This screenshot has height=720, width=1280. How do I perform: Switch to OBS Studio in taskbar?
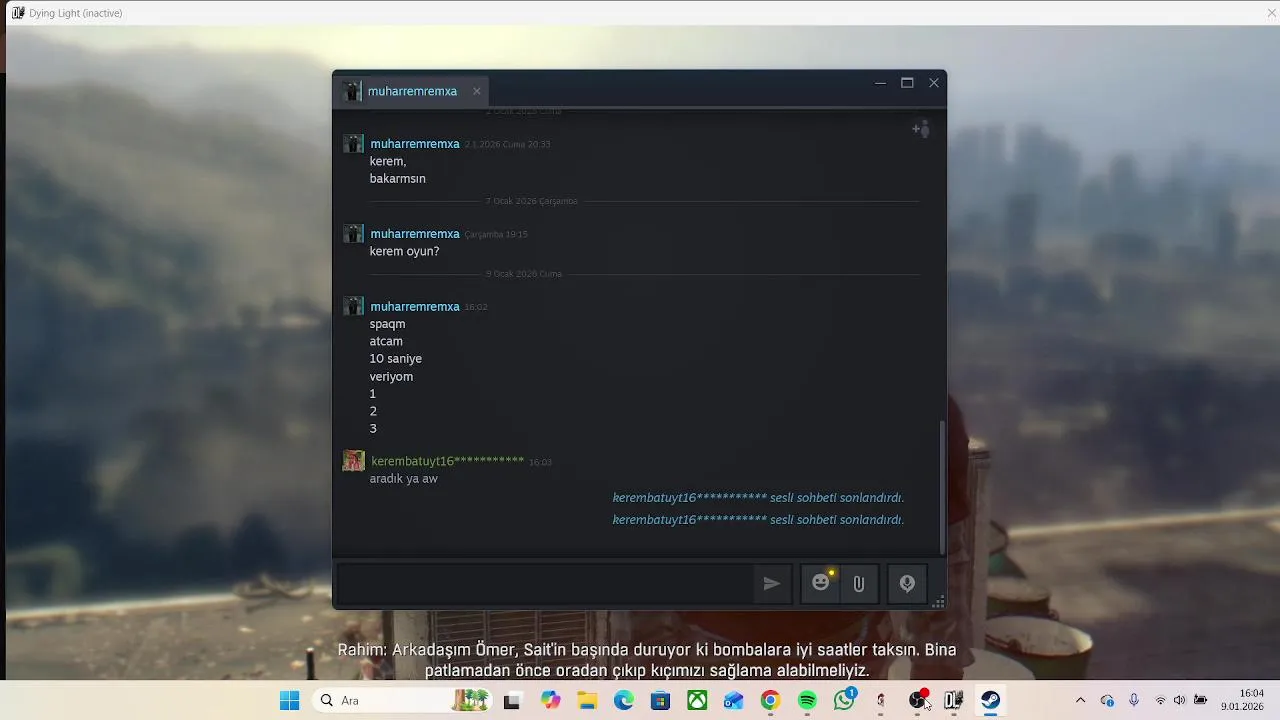click(917, 701)
